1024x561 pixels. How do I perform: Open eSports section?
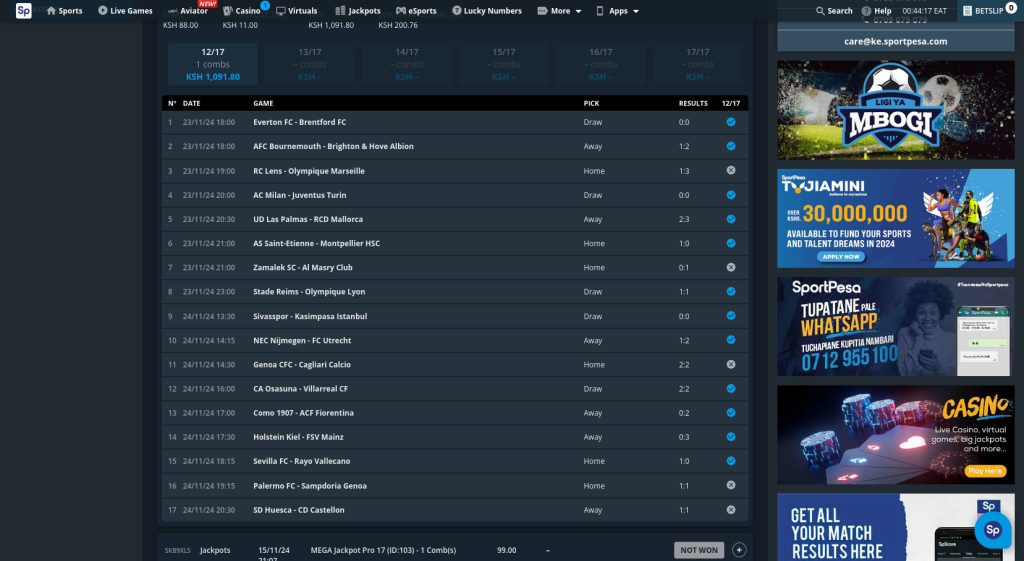(416, 10)
